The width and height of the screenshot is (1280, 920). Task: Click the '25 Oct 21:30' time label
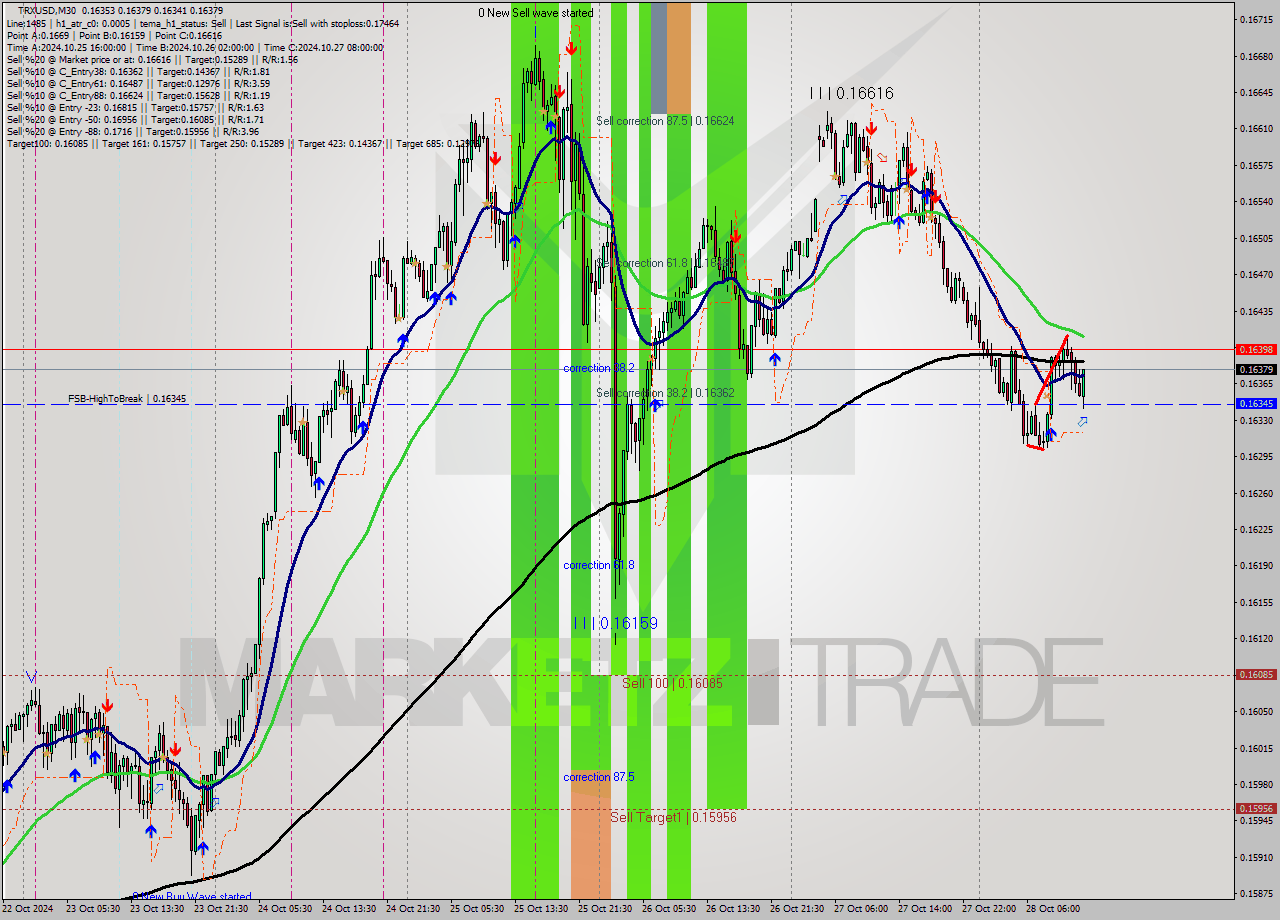coord(605,909)
